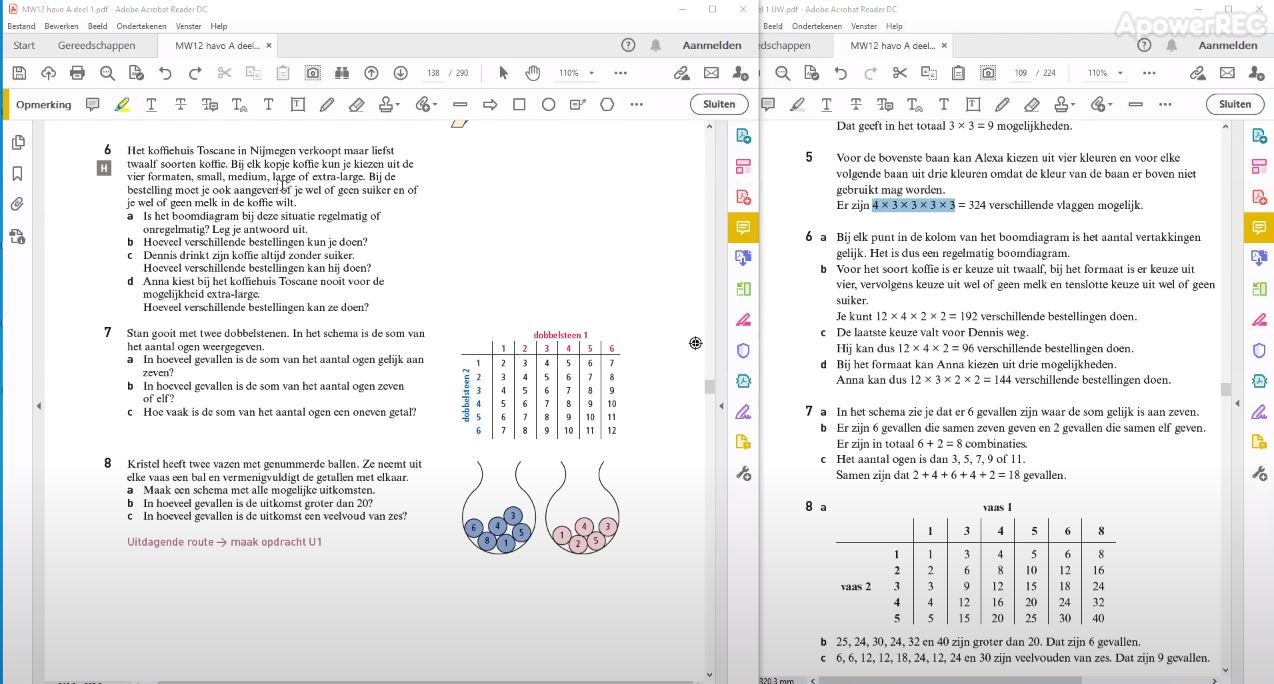
Task: Select the yellow highlighter tool in left window
Action: click(x=122, y=104)
